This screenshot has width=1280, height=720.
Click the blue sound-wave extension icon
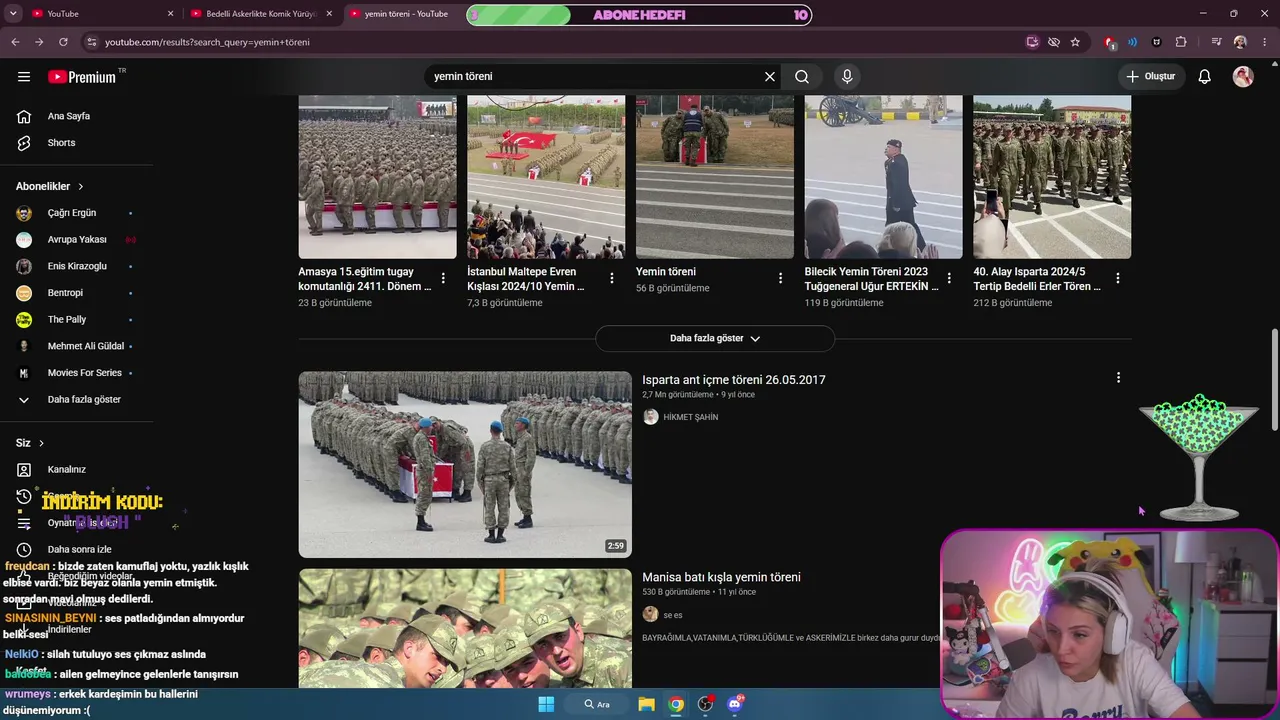1133,42
